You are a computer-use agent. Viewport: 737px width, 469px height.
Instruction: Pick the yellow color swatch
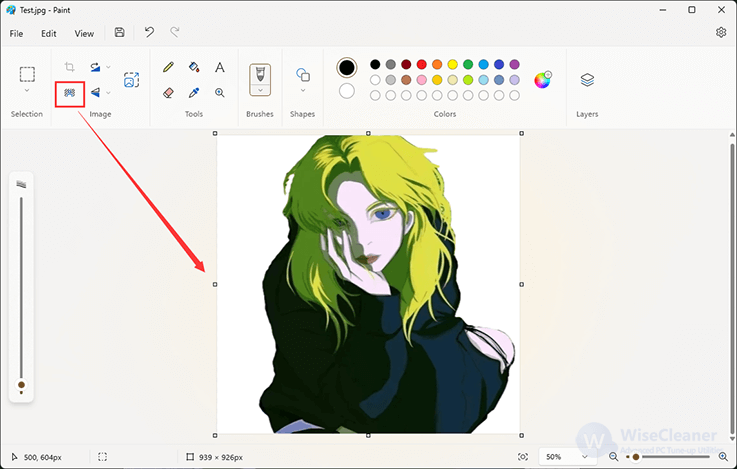click(453, 64)
